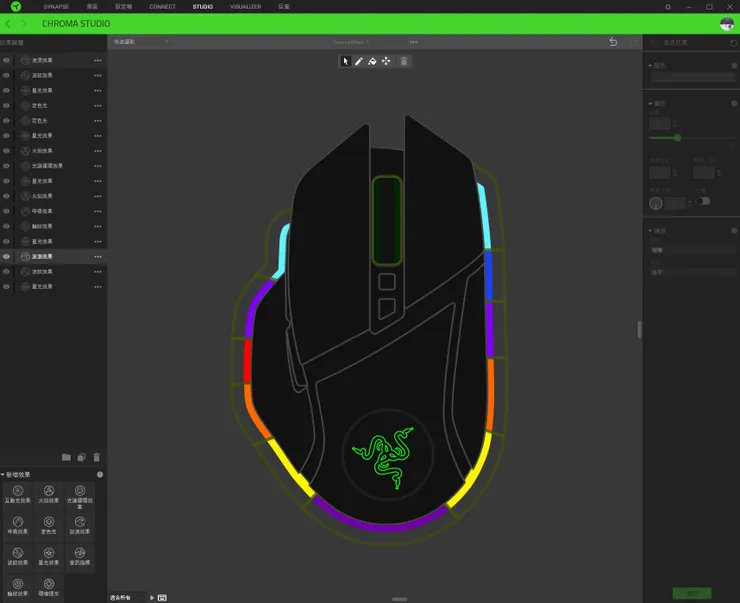Image resolution: width=740 pixels, height=603 pixels.
Task: Click the help icon beside 新增效果
Action: [x=100, y=475]
